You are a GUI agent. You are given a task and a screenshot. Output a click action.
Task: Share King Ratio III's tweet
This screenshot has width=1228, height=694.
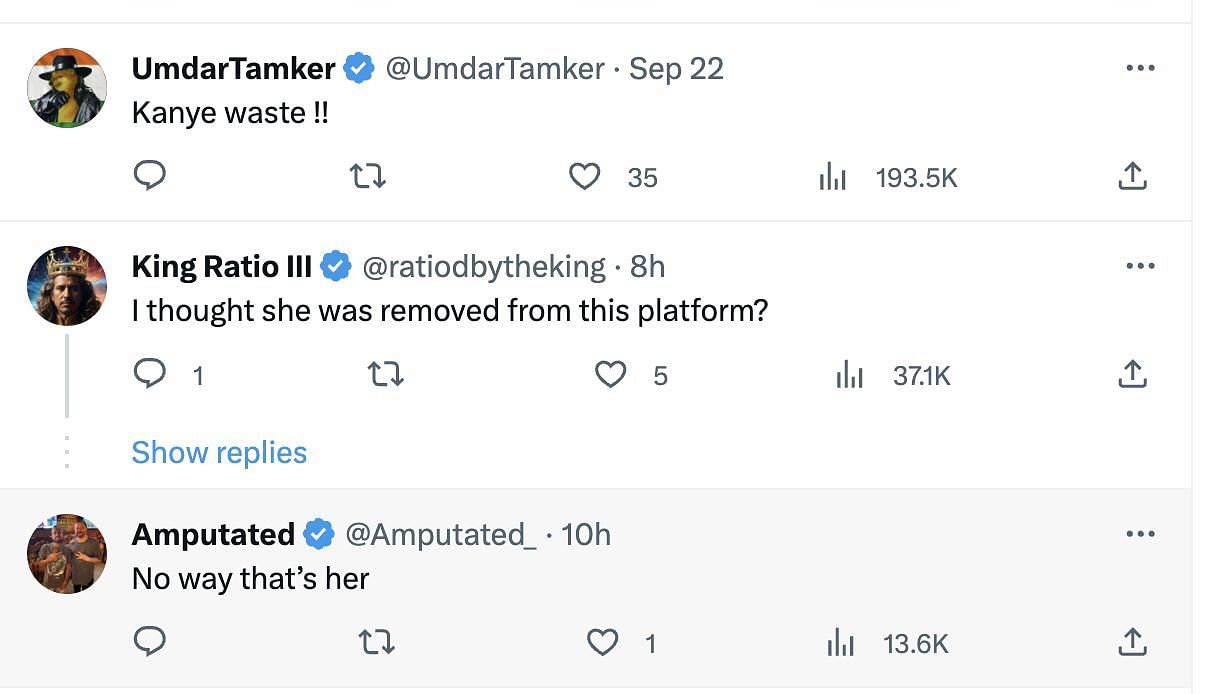click(1131, 375)
